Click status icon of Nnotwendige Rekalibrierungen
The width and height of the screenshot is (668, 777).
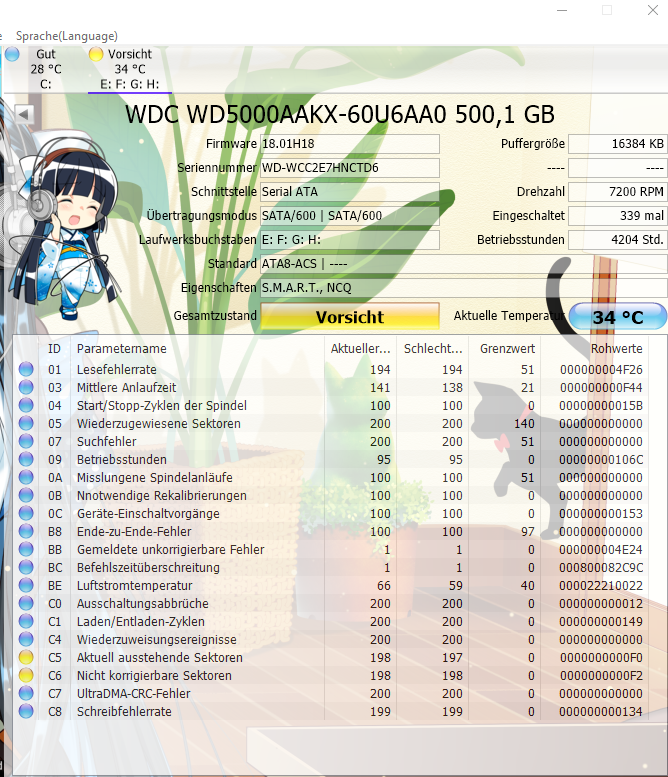click(x=26, y=495)
